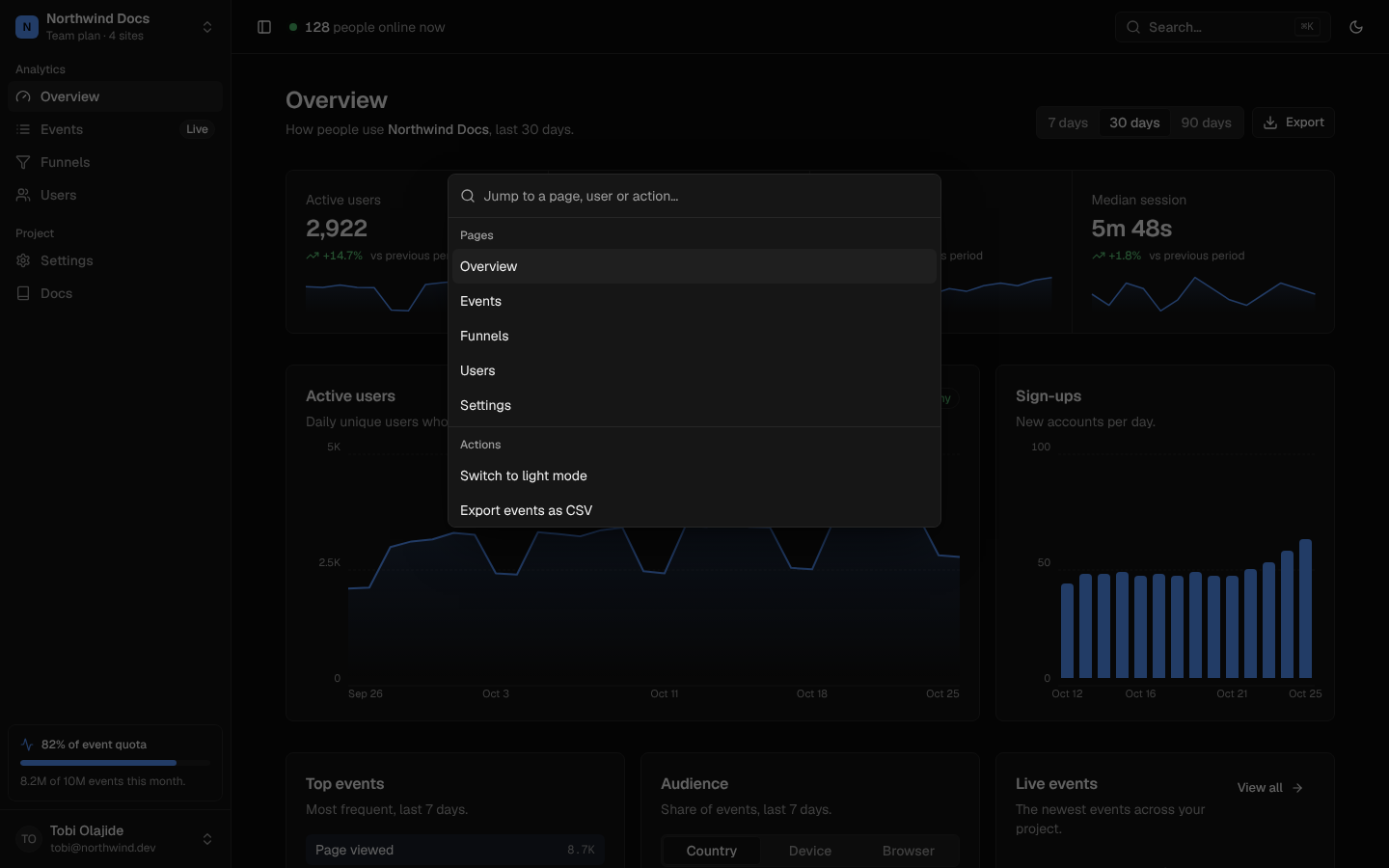Image resolution: width=1389 pixels, height=868 pixels.
Task: Click the search magnifier in command palette
Action: (468, 196)
